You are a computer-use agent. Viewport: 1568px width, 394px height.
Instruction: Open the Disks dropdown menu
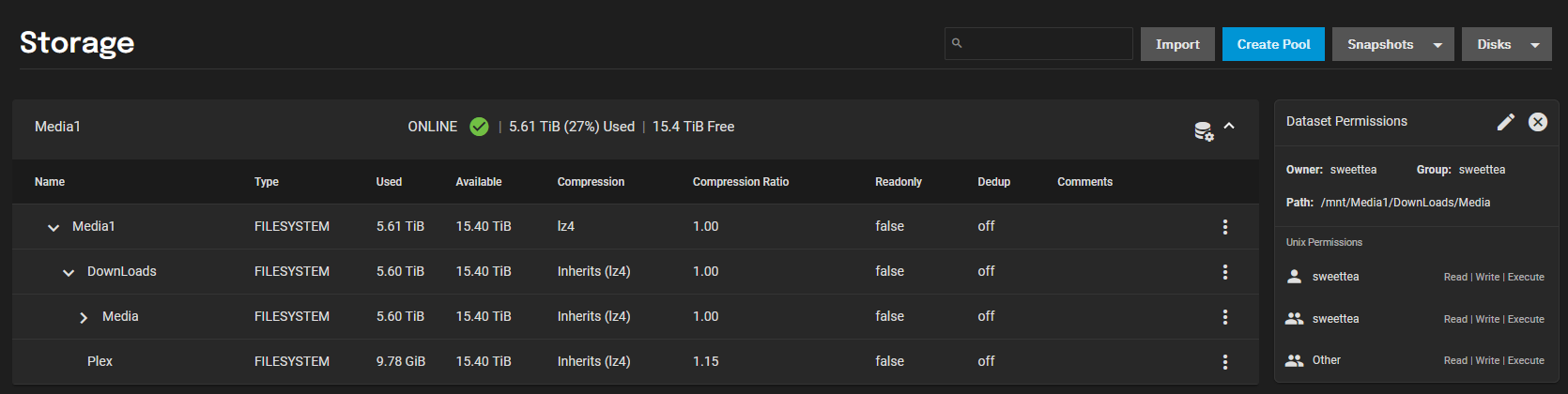(1507, 44)
